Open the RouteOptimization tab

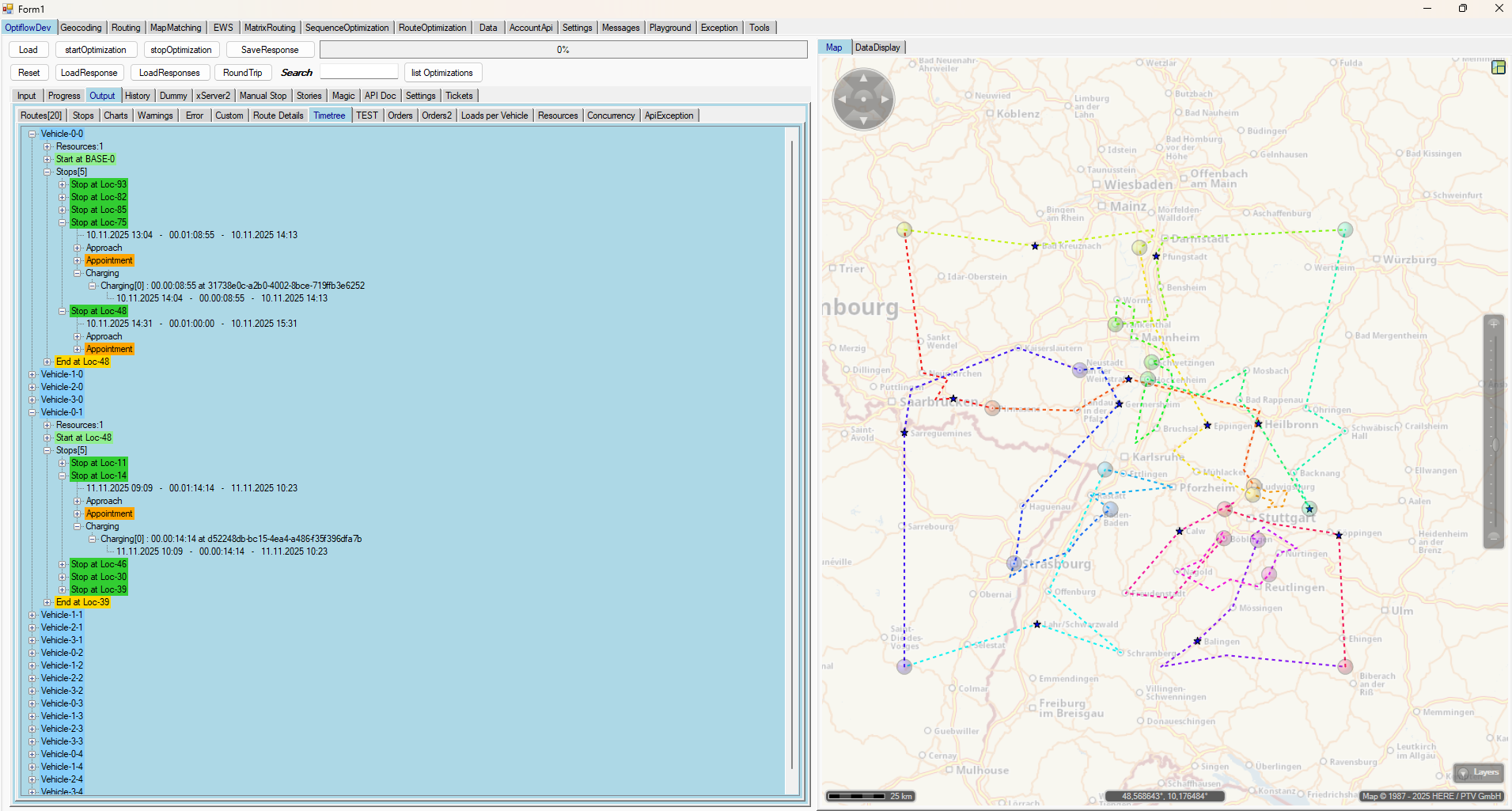432,28
